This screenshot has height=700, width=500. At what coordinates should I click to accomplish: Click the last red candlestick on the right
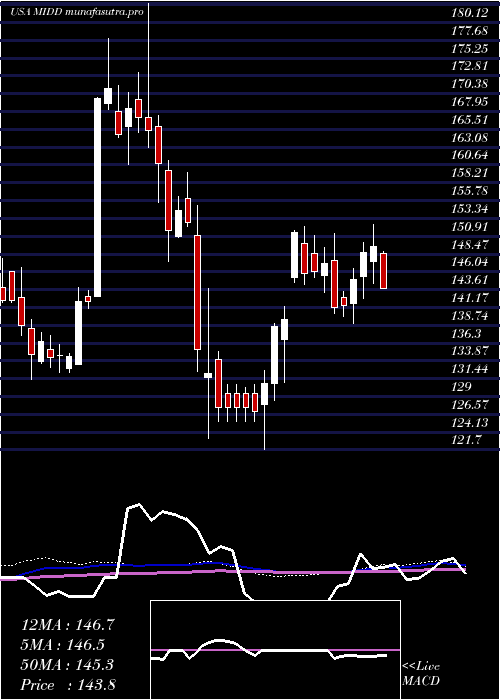[x=383, y=271]
